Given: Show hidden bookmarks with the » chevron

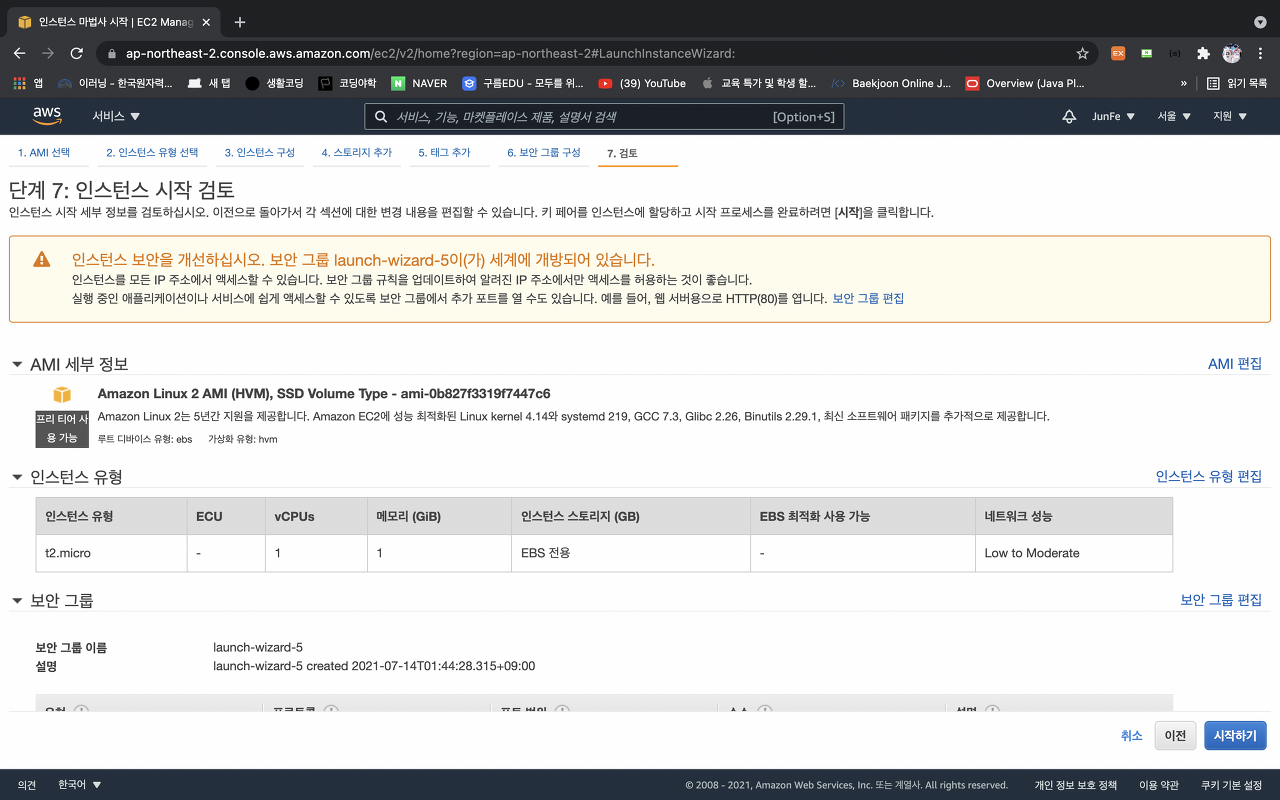Looking at the screenshot, I should tap(1184, 83).
